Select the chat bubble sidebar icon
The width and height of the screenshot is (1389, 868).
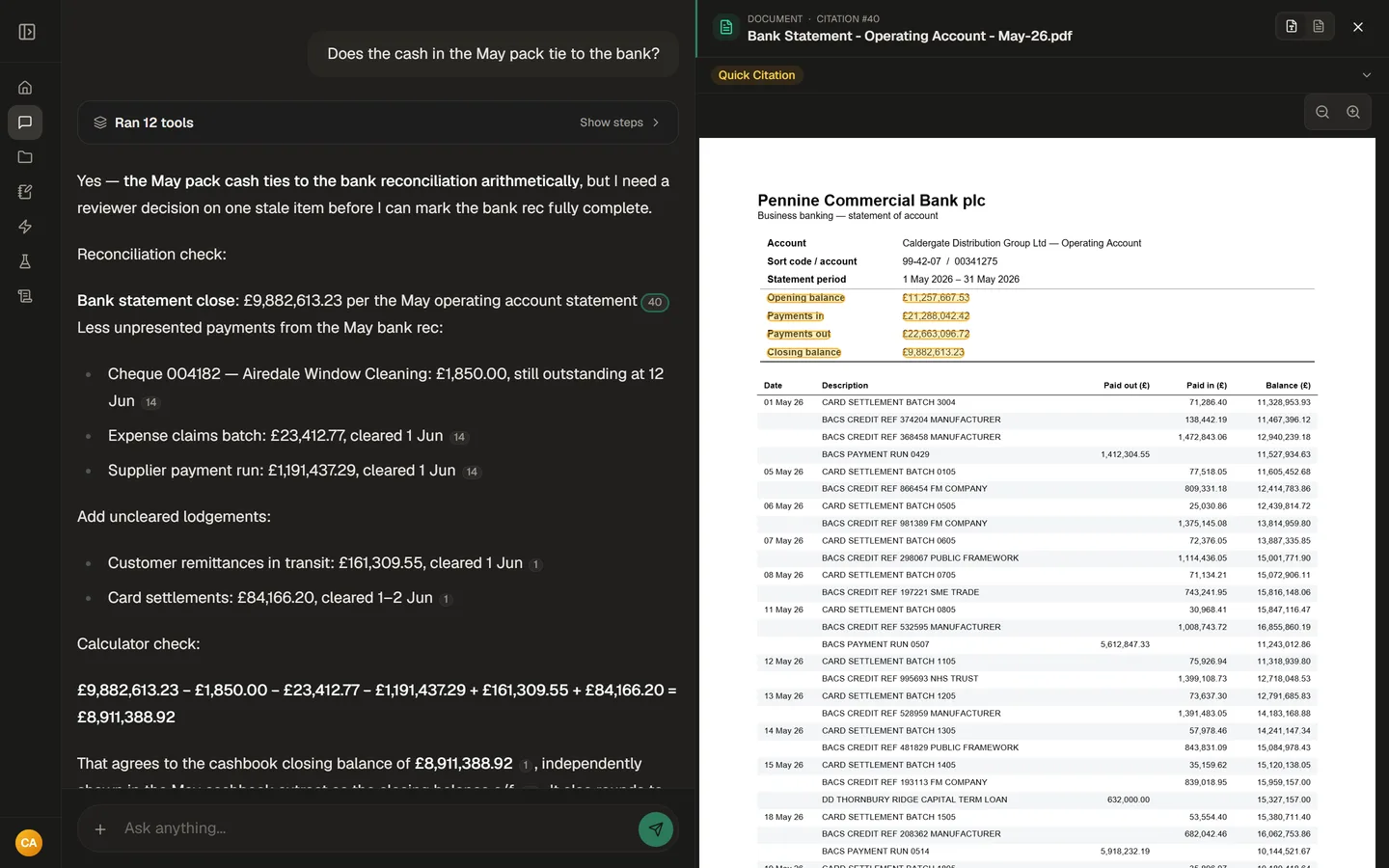click(25, 122)
